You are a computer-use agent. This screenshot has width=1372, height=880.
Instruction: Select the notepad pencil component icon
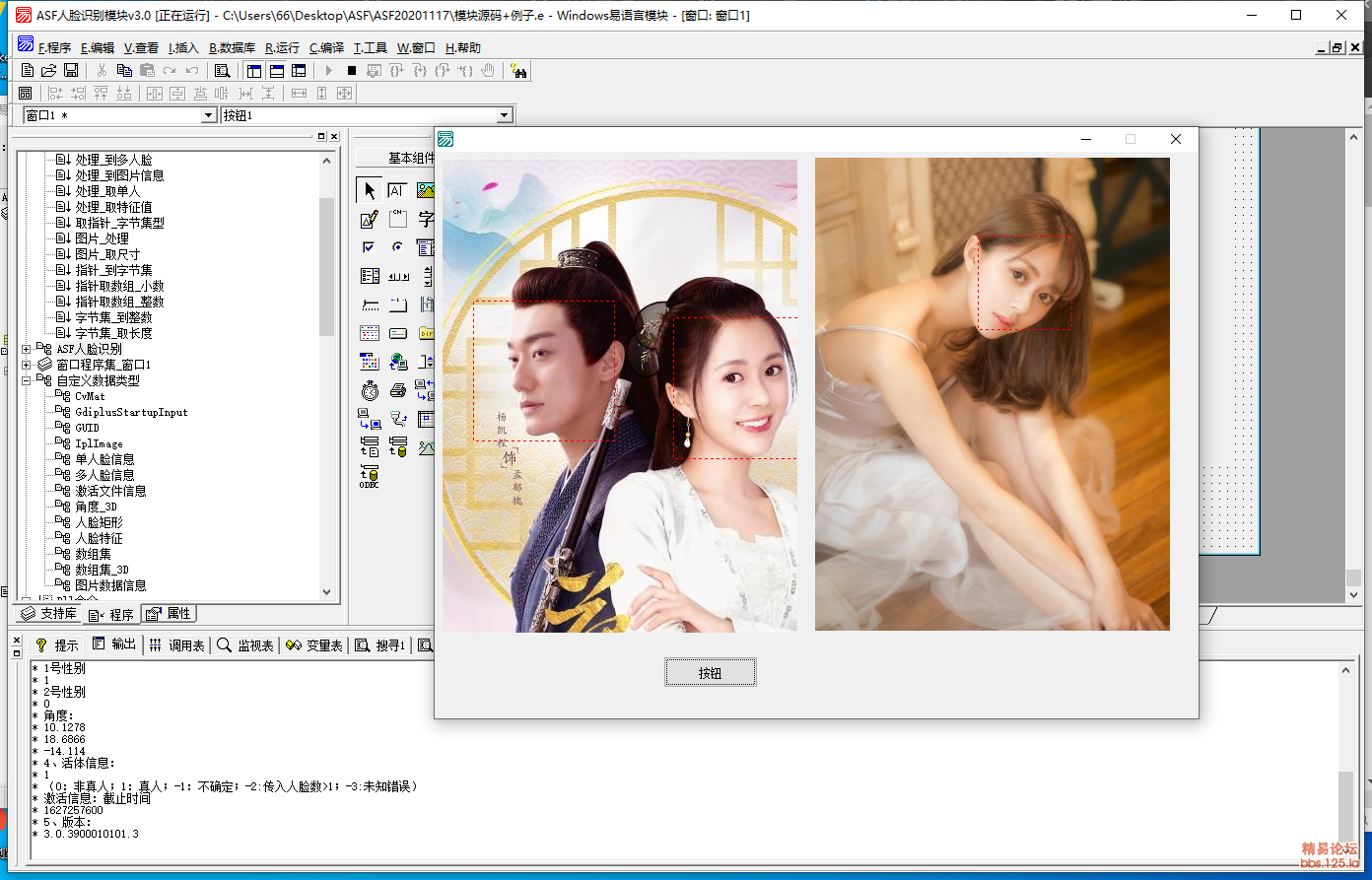(x=370, y=219)
